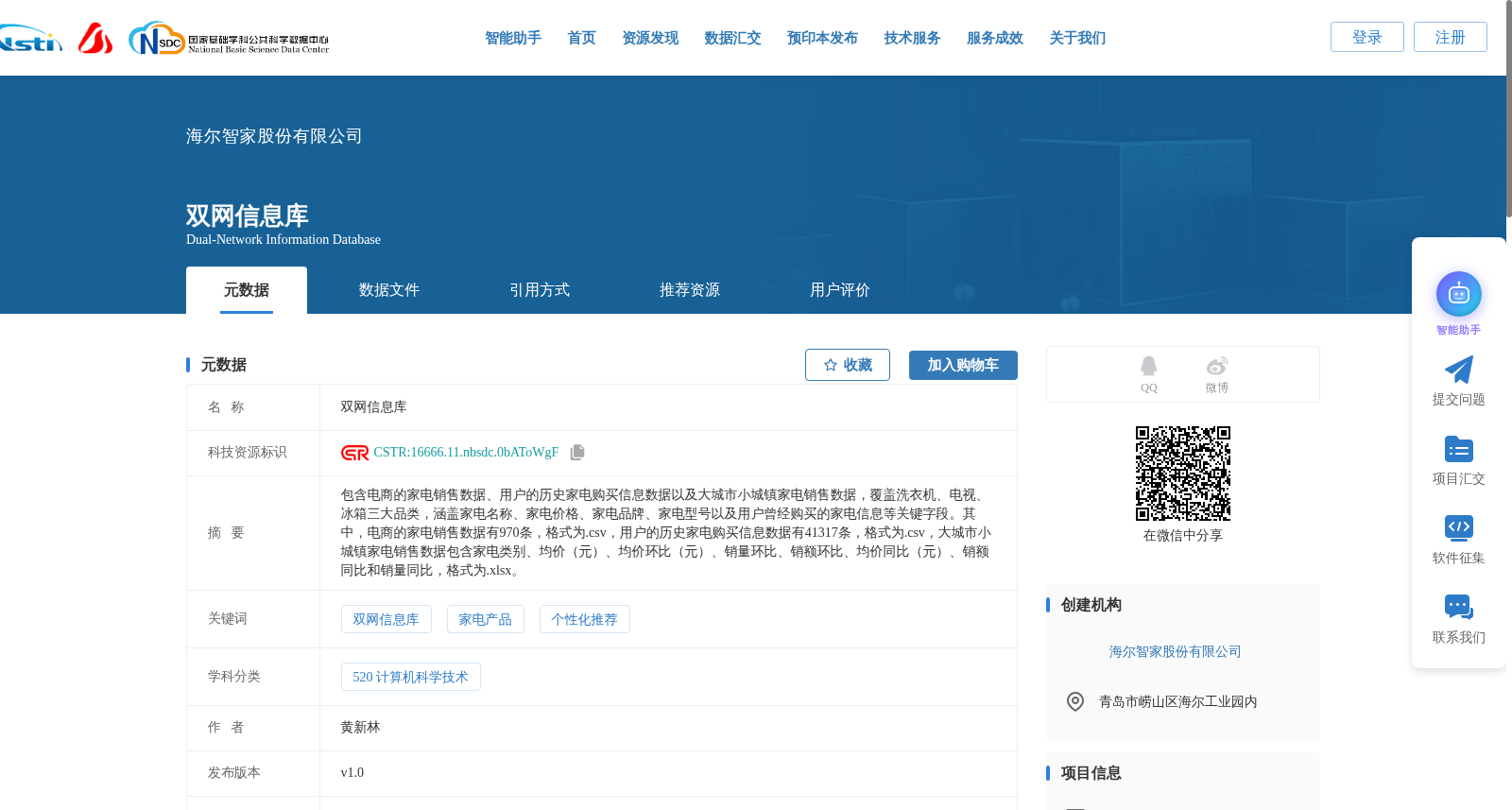
Task: Favorite the dataset with the 收藏 button
Action: pos(848,365)
